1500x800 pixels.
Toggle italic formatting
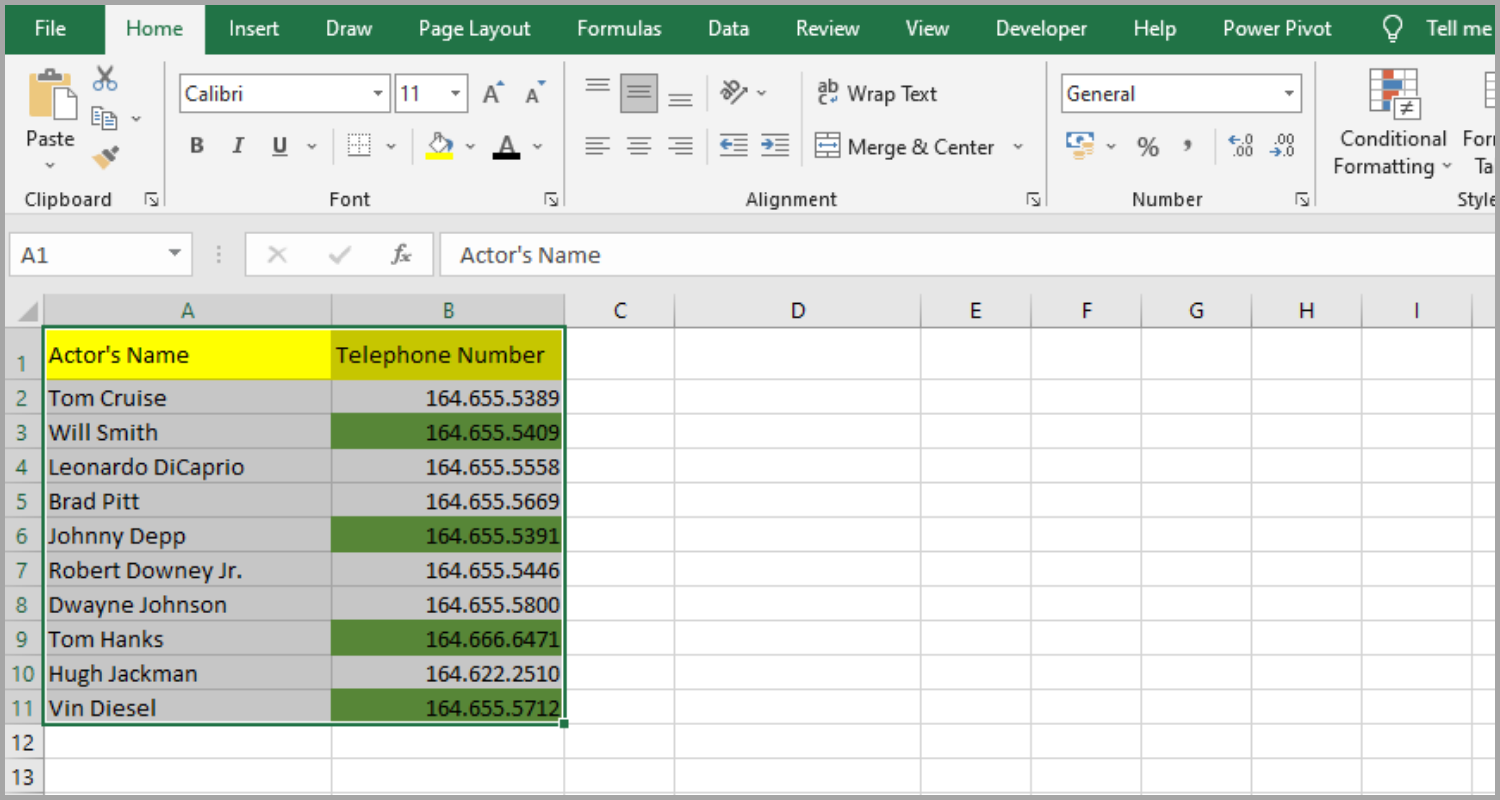click(237, 145)
